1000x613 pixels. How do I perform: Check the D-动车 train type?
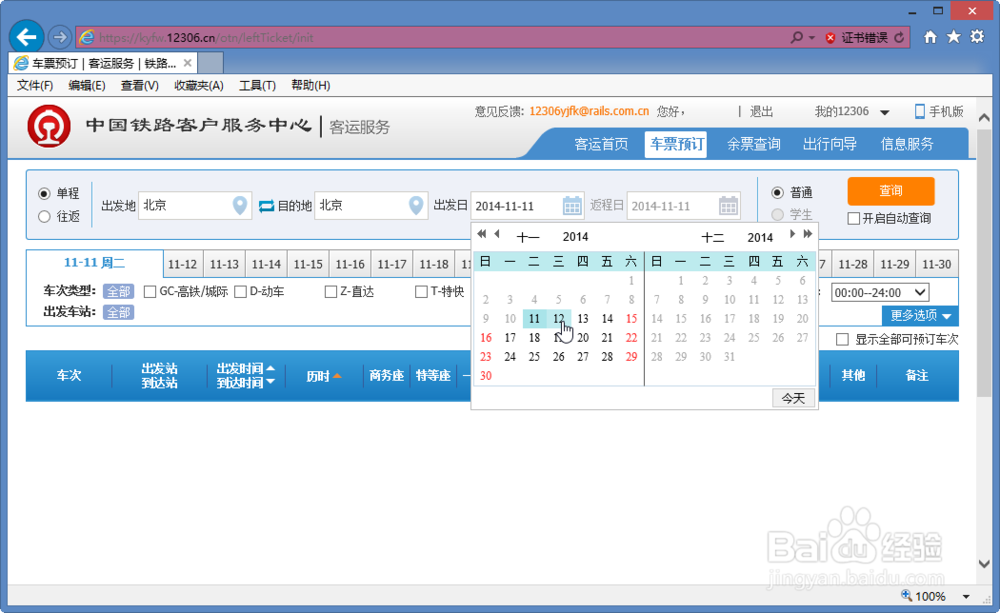point(240,292)
